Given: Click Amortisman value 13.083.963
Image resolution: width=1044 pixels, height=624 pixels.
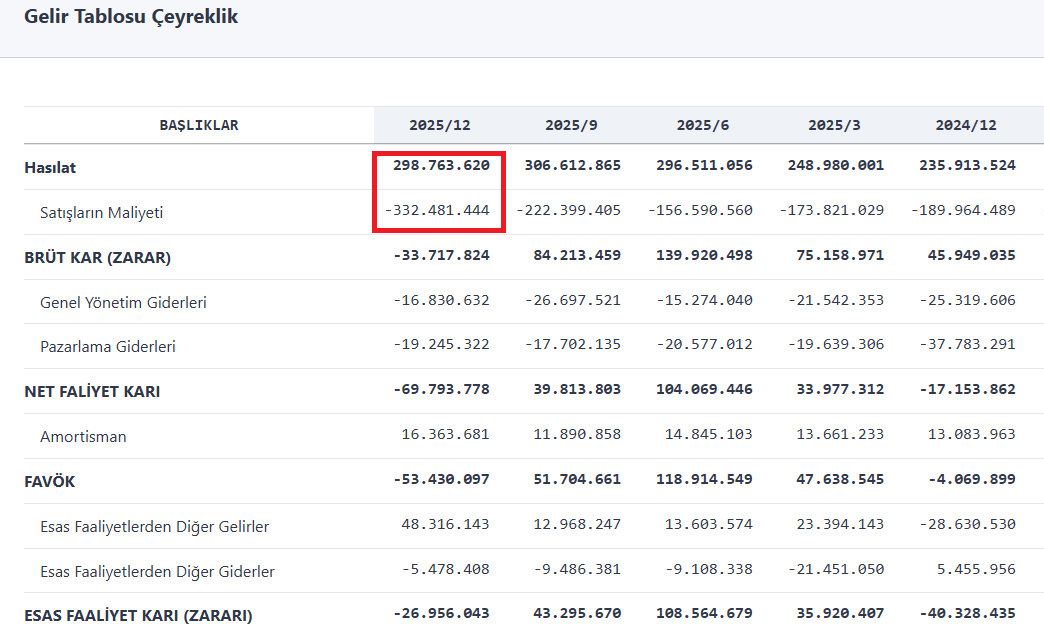Looking at the screenshot, I should click(971, 434).
